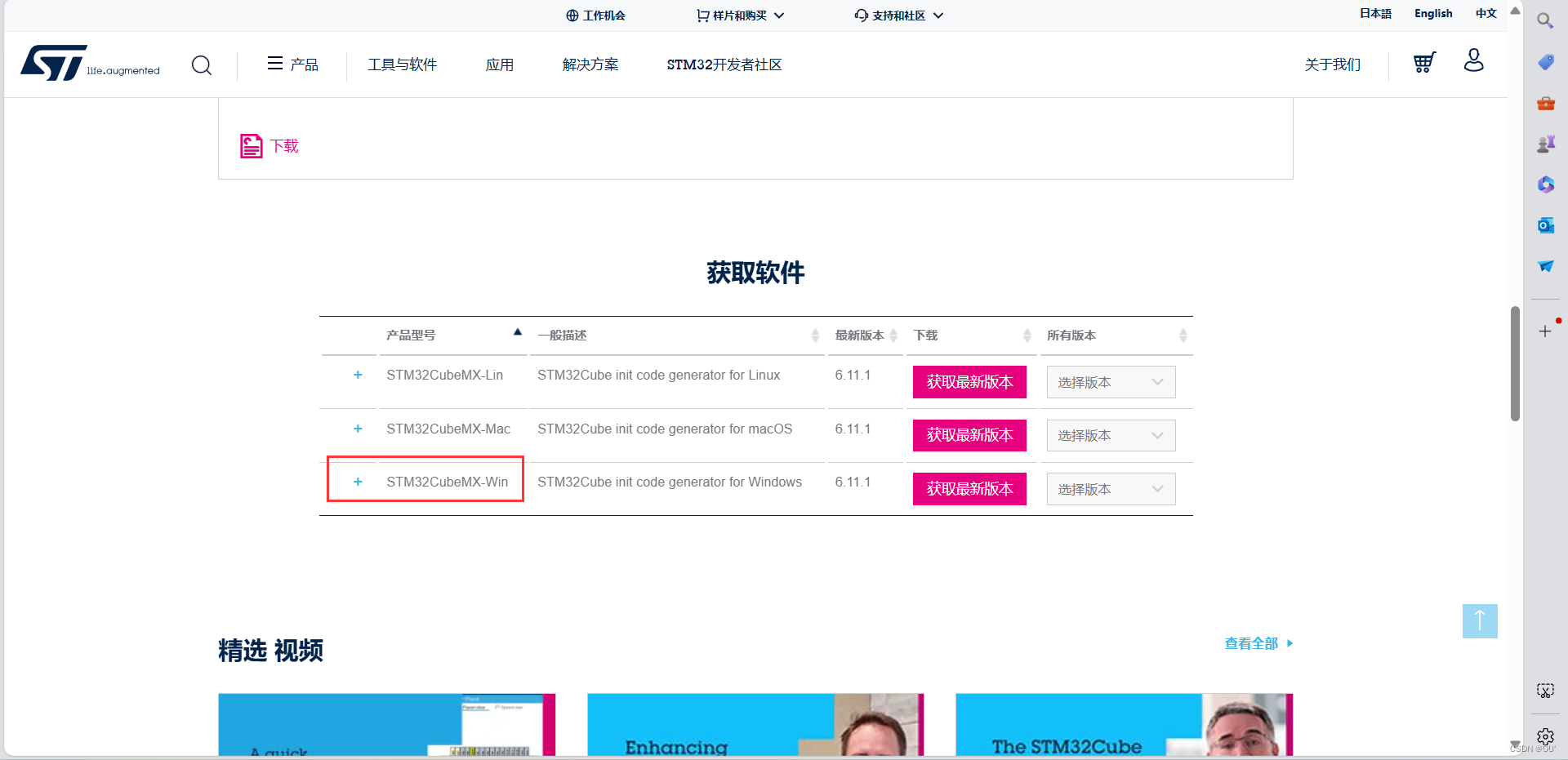Open 选择版本 dropdown for STM32CubeMX-Lin
This screenshot has width=1568, height=760.
(x=1111, y=382)
